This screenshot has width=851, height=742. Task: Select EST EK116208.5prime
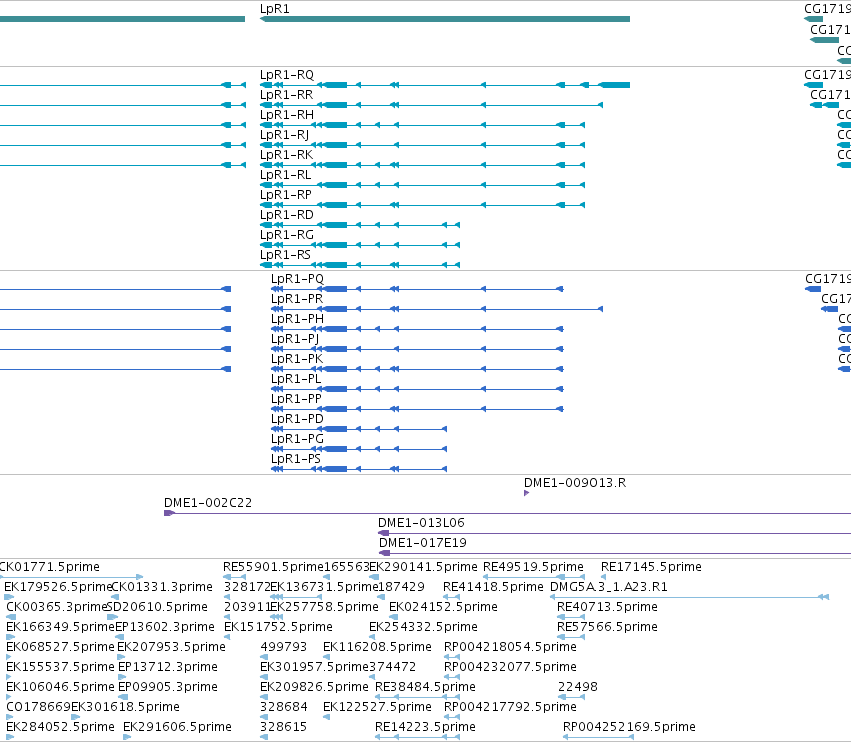[377, 647]
